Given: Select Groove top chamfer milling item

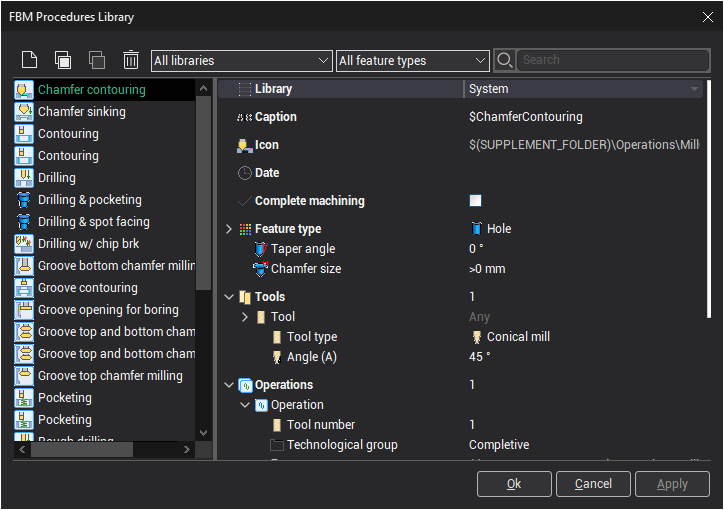Looking at the screenshot, I should point(110,376).
